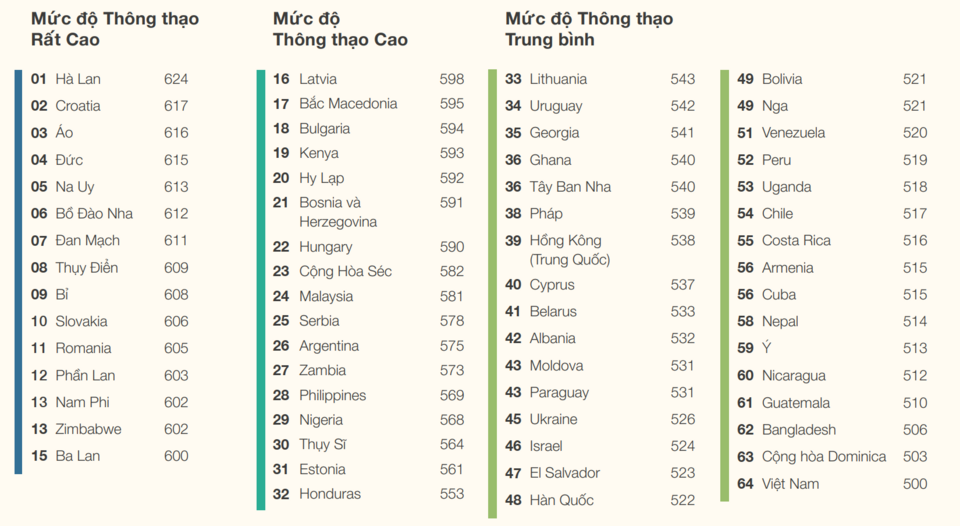Click the "Mức độ Thông thạo Cao" heading
The width and height of the screenshot is (960, 526).
click(x=340, y=29)
